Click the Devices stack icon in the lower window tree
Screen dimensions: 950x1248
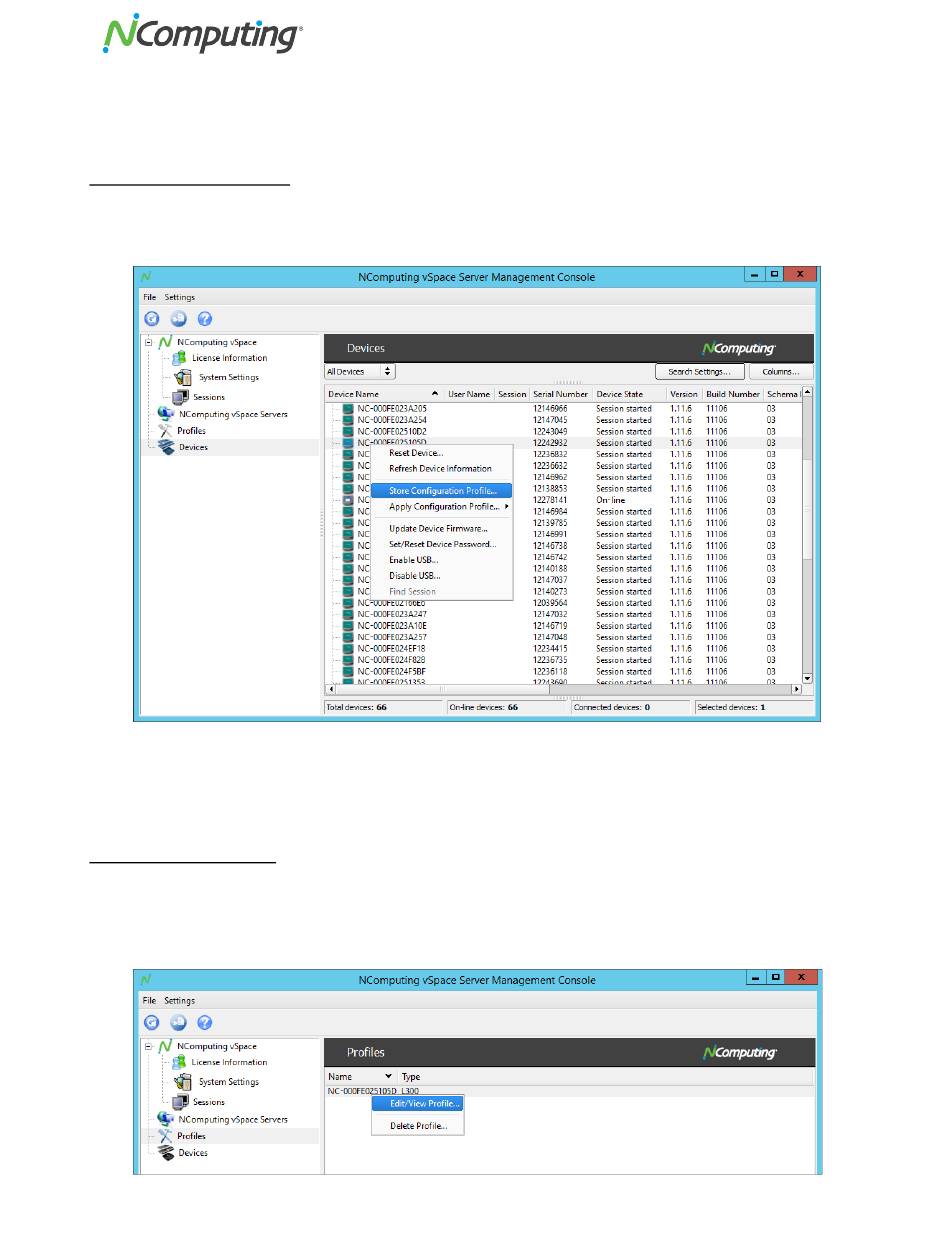click(166, 1153)
